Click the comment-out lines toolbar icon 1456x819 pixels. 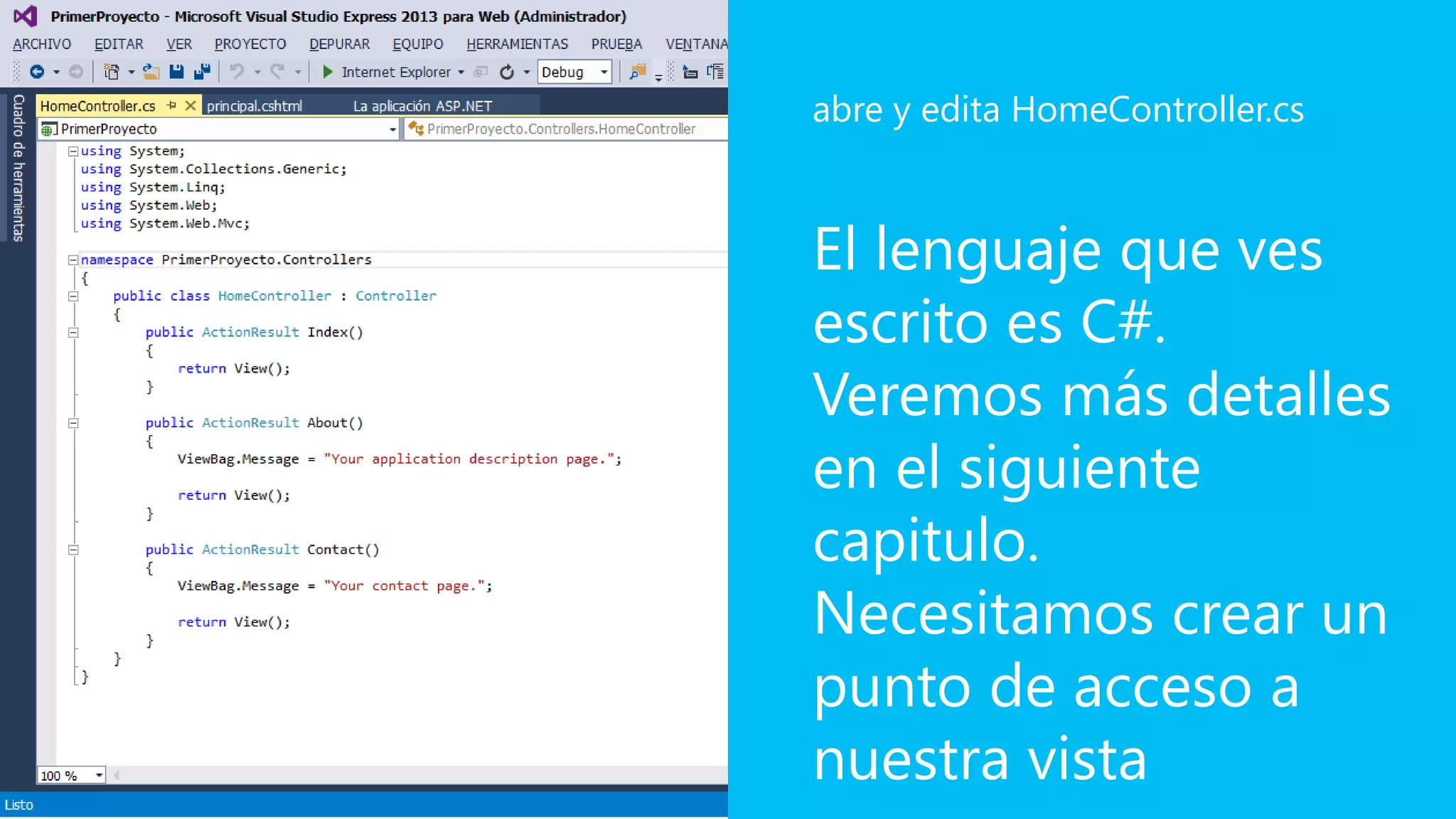pyautogui.click(x=716, y=72)
